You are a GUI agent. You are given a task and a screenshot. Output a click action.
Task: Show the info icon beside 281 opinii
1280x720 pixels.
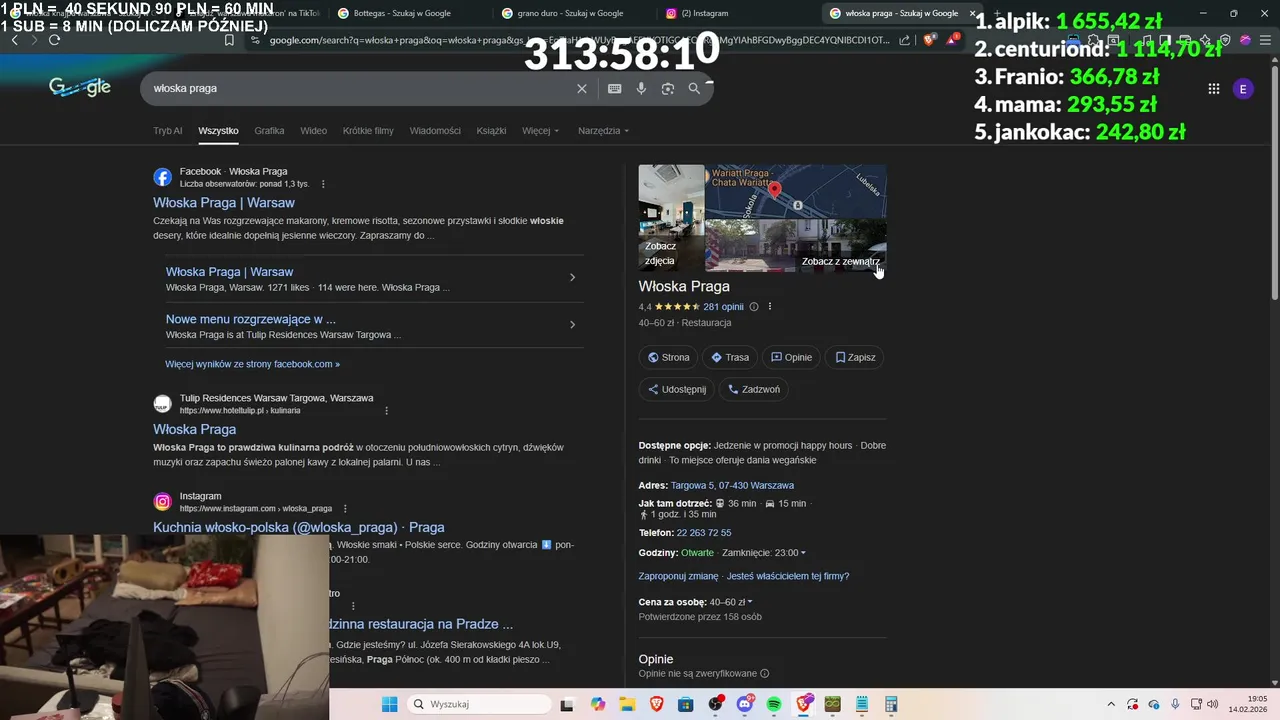pos(754,307)
